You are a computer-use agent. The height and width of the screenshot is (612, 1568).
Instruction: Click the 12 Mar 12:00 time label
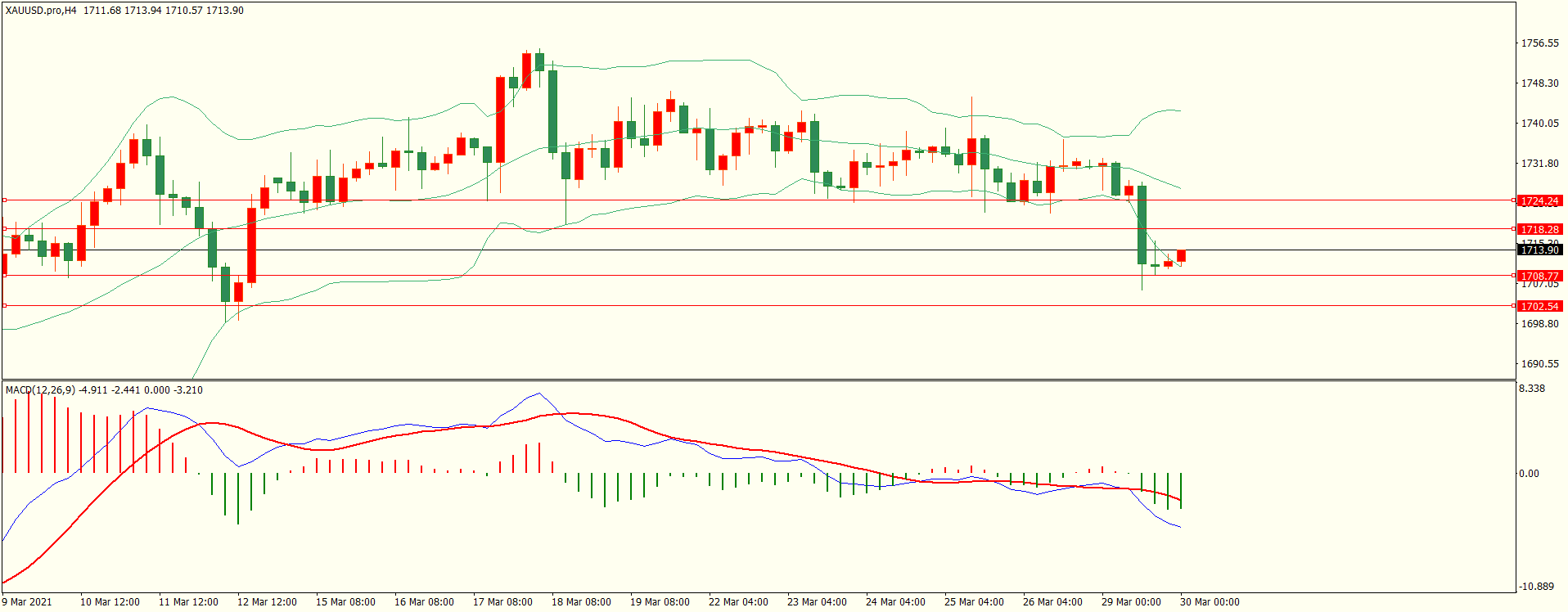point(267,602)
